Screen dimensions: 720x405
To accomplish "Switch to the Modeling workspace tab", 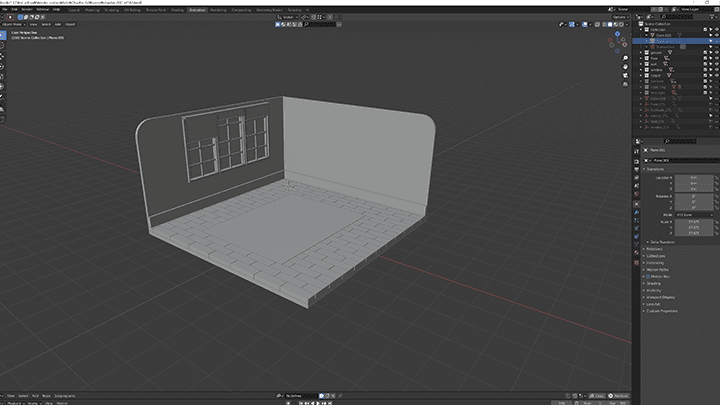I will [x=92, y=10].
